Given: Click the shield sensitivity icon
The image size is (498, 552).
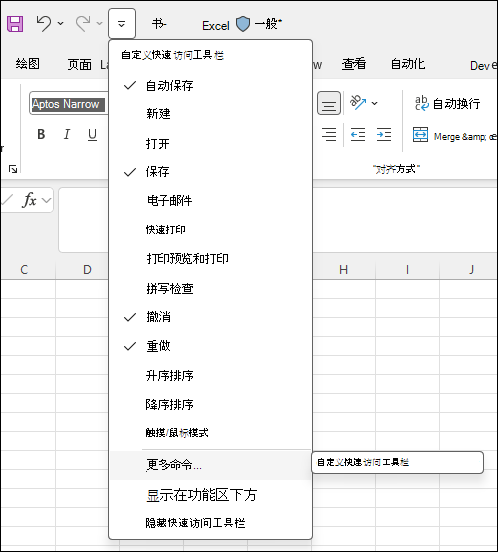Looking at the screenshot, I should tap(243, 24).
